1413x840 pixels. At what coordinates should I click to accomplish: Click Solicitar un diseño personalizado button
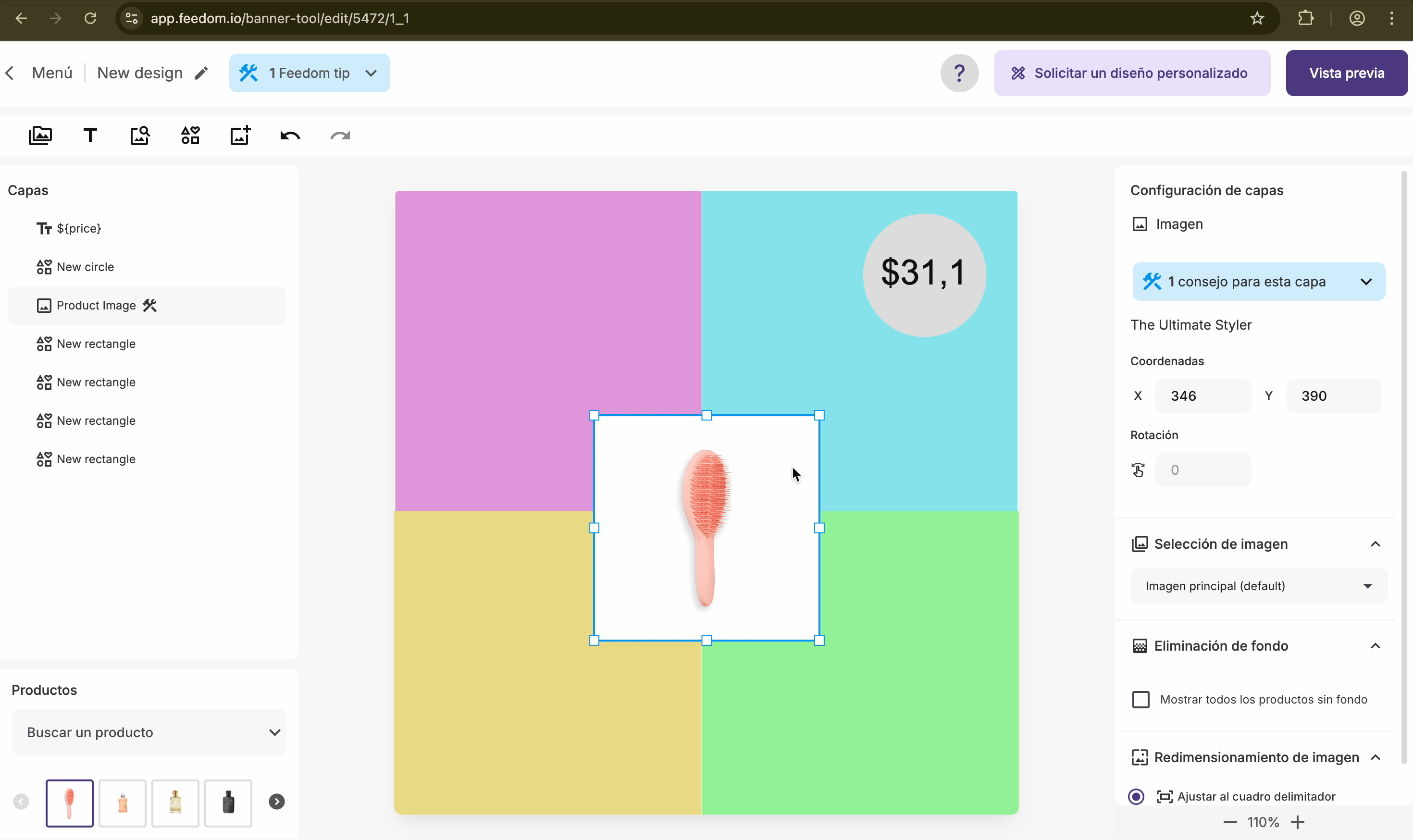point(1132,73)
